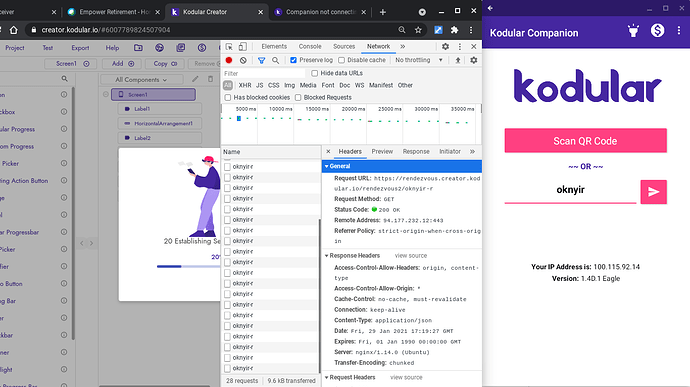Bookmark page with star icon

point(418,30)
